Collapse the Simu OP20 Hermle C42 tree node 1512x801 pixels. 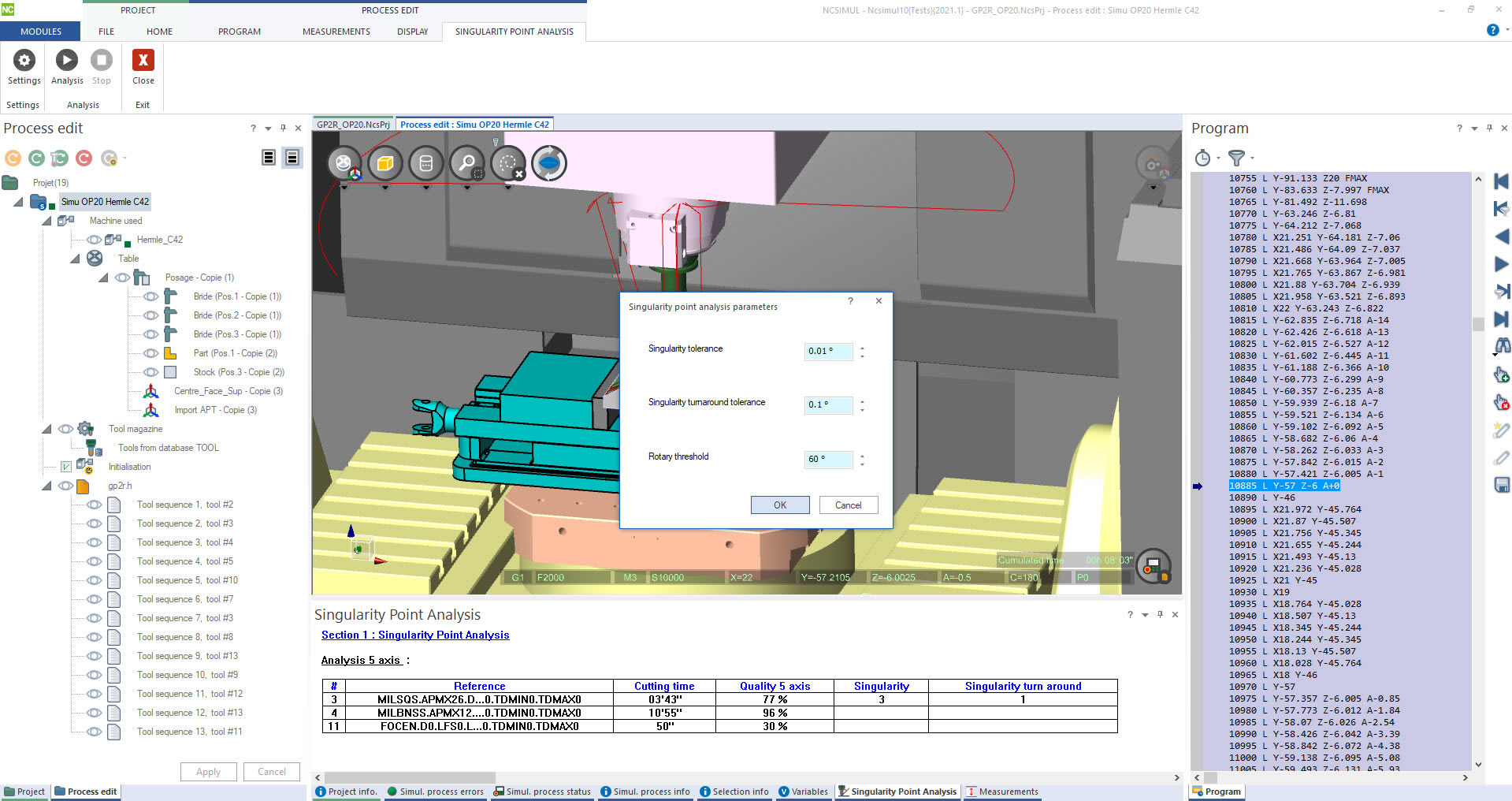coord(18,202)
